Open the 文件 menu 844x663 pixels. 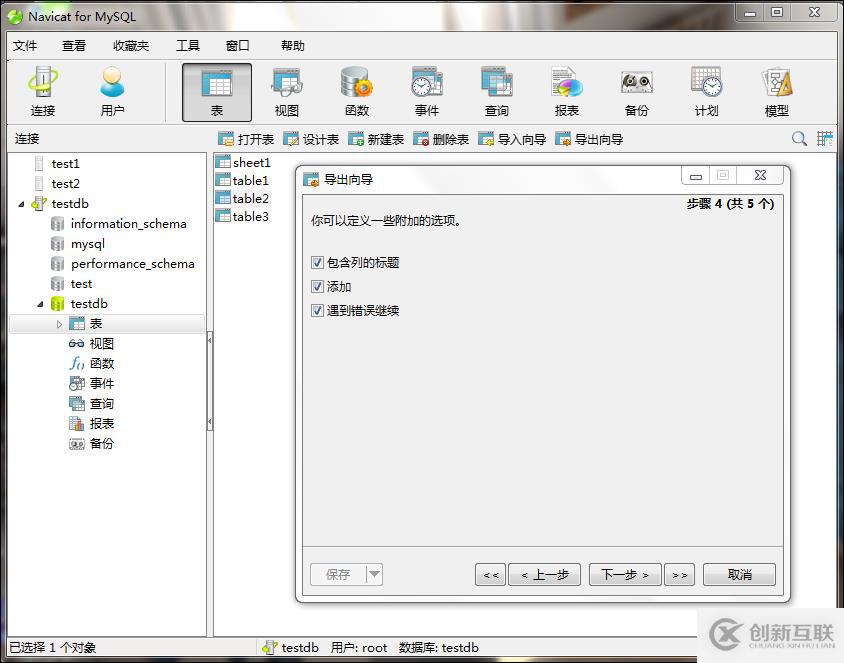(x=25, y=46)
